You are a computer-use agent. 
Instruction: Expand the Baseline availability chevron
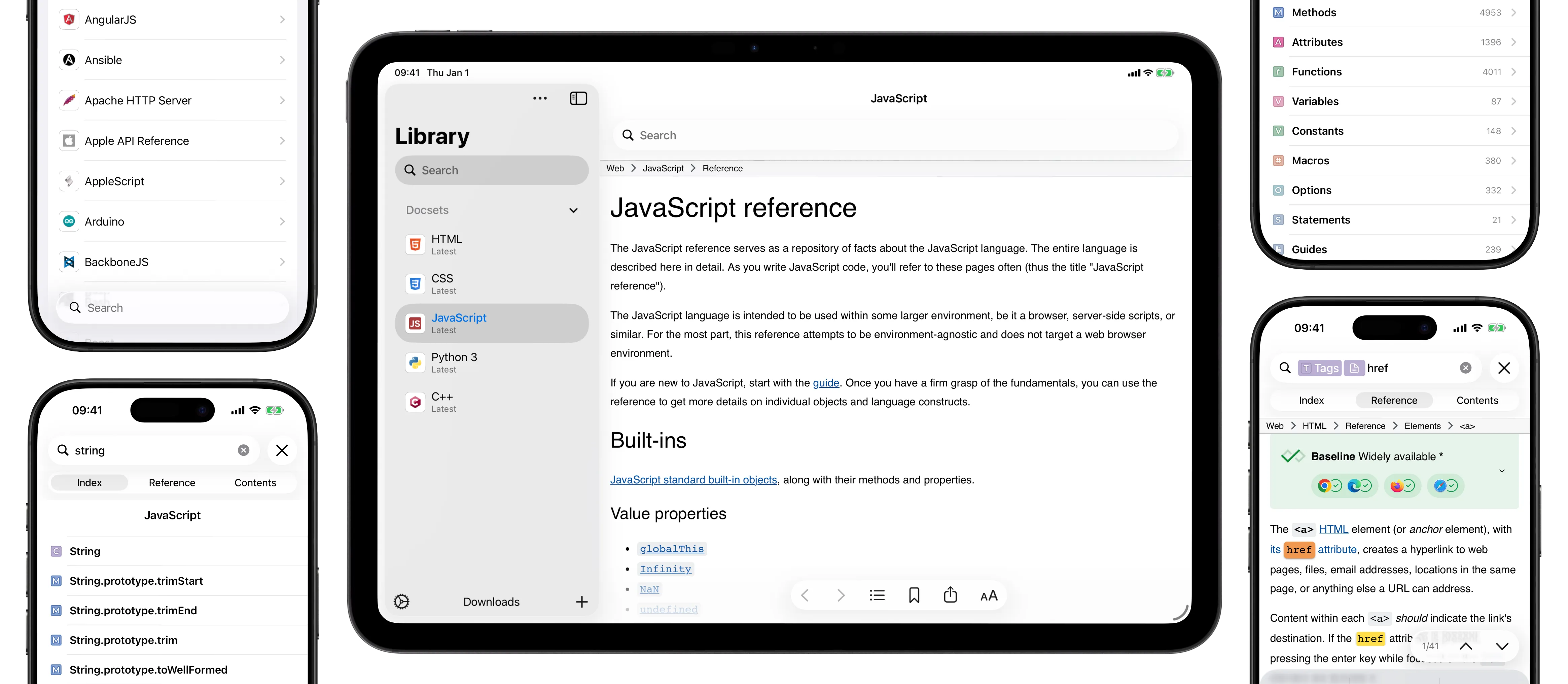(x=1502, y=471)
